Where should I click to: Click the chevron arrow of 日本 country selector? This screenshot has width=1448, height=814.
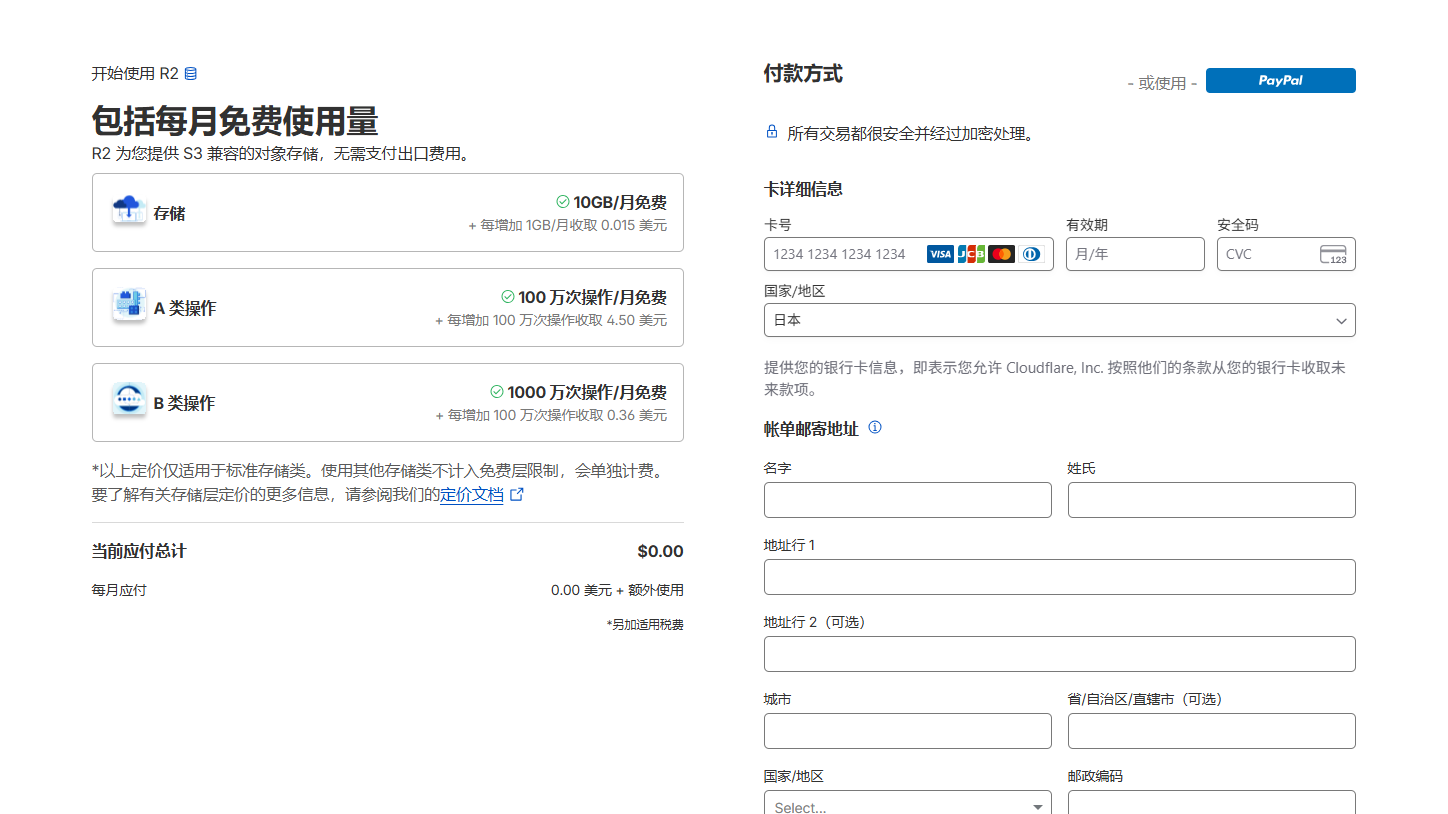click(1341, 321)
